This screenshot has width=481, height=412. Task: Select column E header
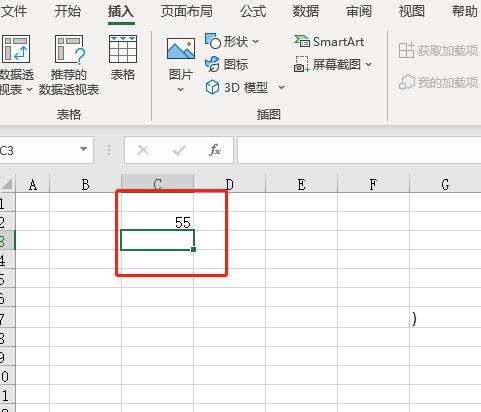(x=301, y=184)
